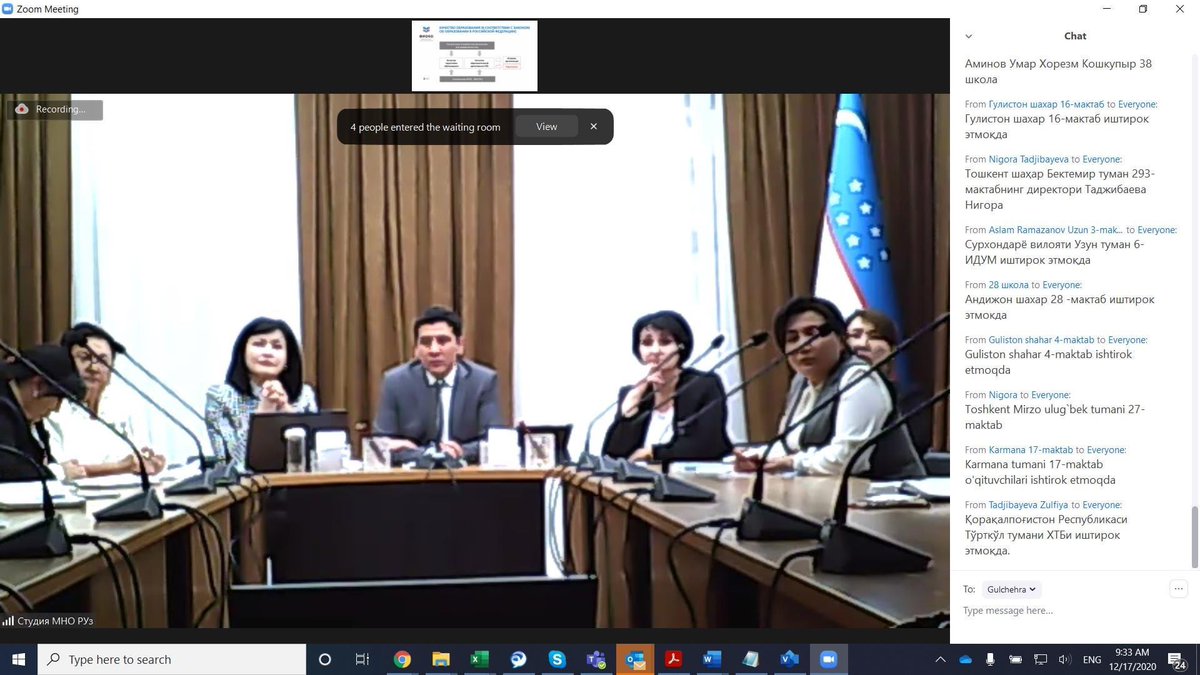The width and height of the screenshot is (1200, 675).
Task: Switch to Zoom in the taskbar
Action: pos(828,659)
